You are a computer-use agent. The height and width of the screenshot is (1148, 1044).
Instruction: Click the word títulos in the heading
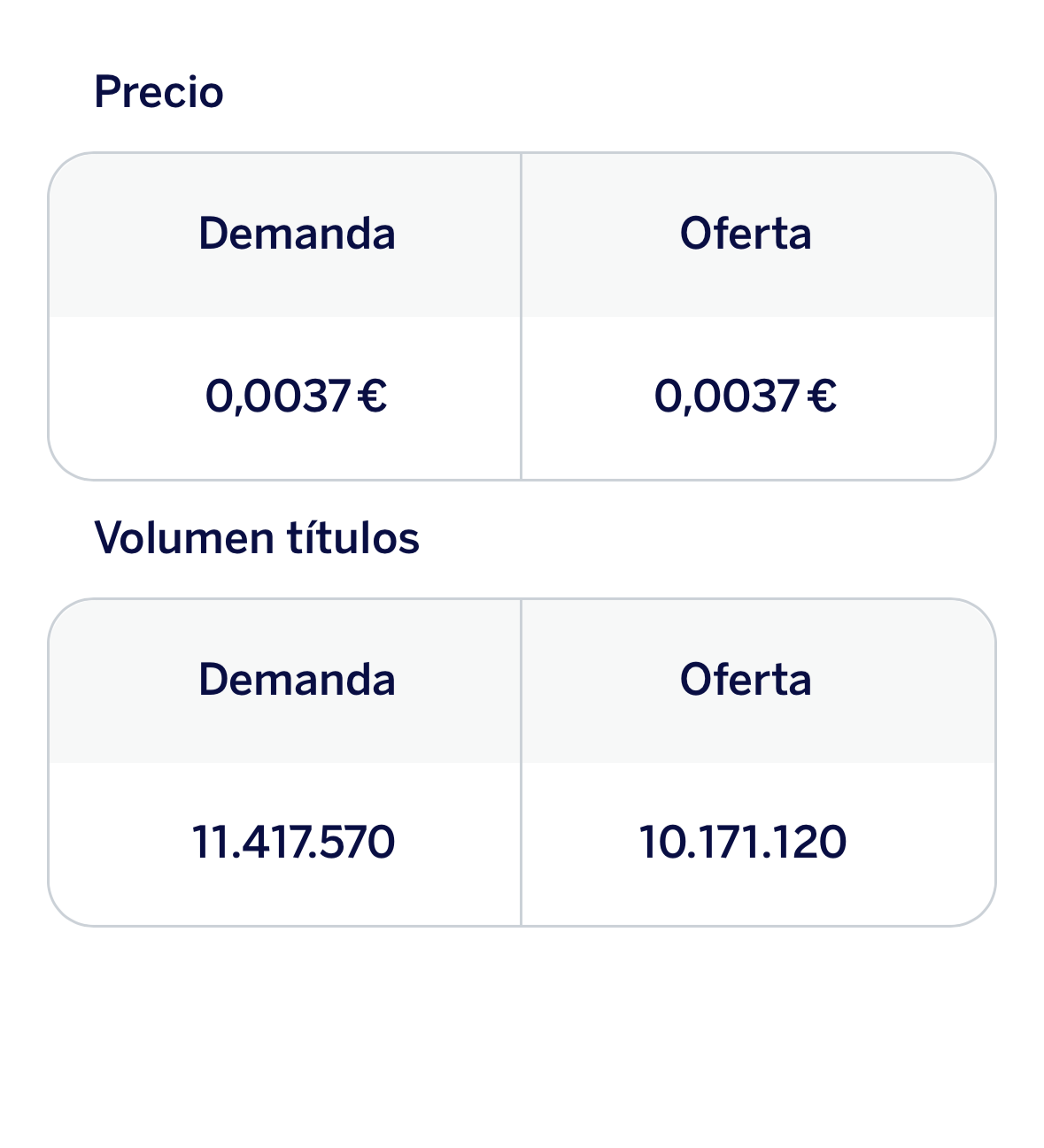[353, 537]
